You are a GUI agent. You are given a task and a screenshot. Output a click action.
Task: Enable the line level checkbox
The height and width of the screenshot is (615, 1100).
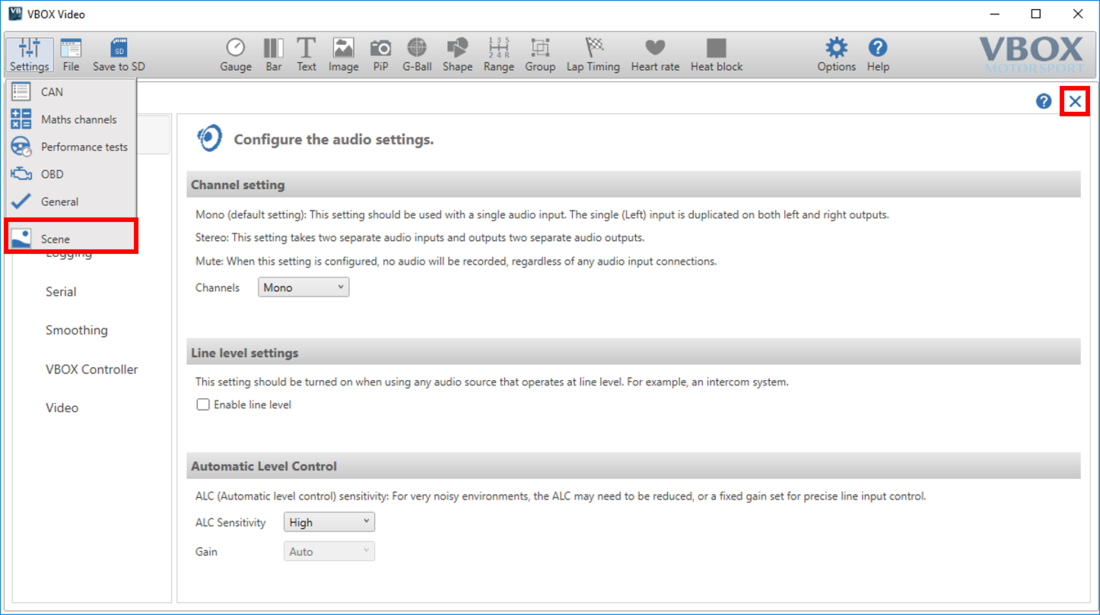click(203, 405)
